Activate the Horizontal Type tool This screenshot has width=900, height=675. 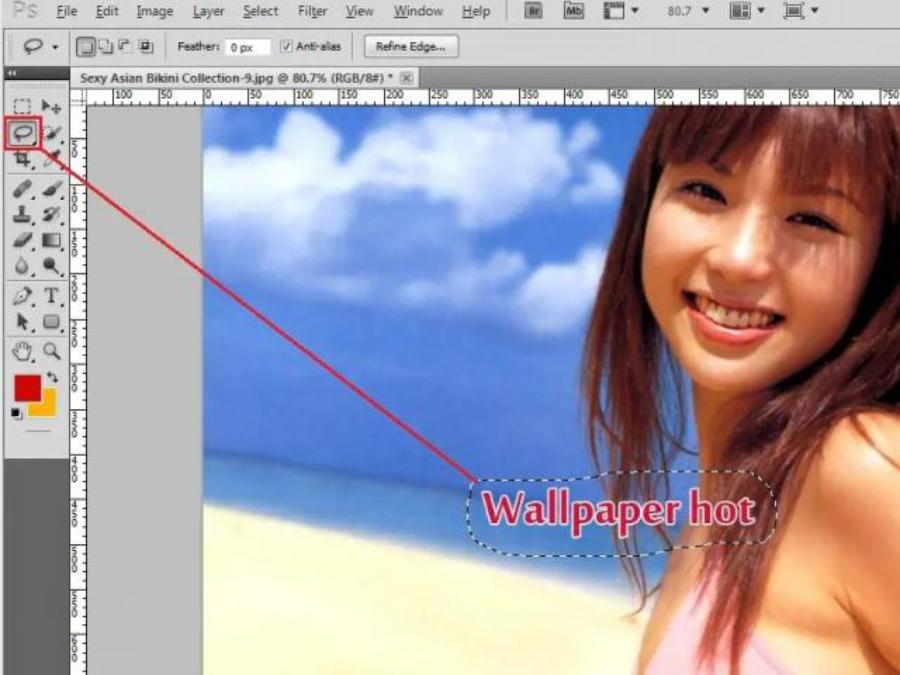click(52, 296)
